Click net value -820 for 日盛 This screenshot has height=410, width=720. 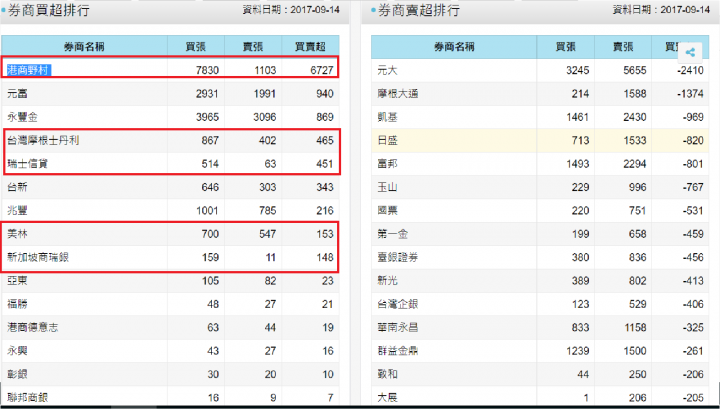pos(693,140)
